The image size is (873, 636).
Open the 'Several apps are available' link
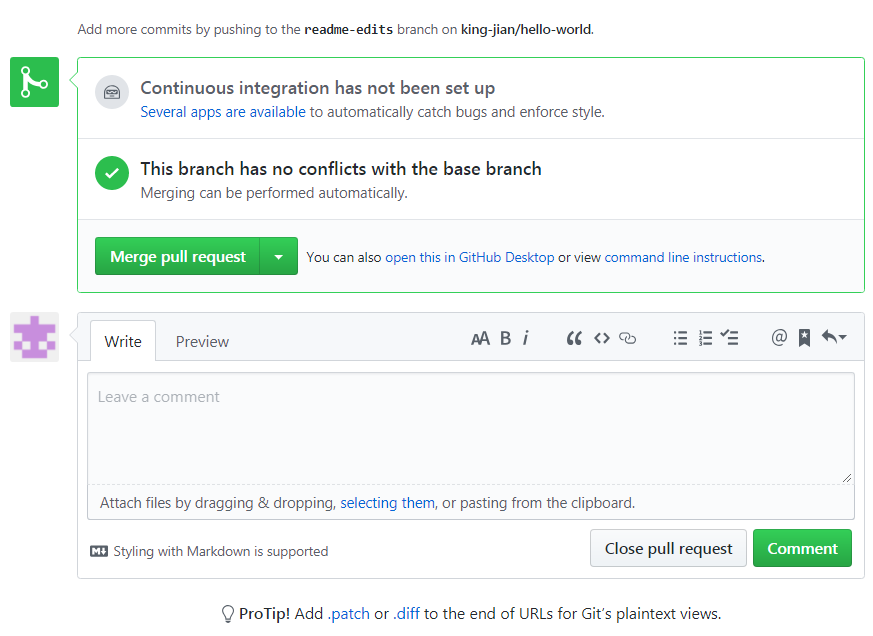coord(223,112)
